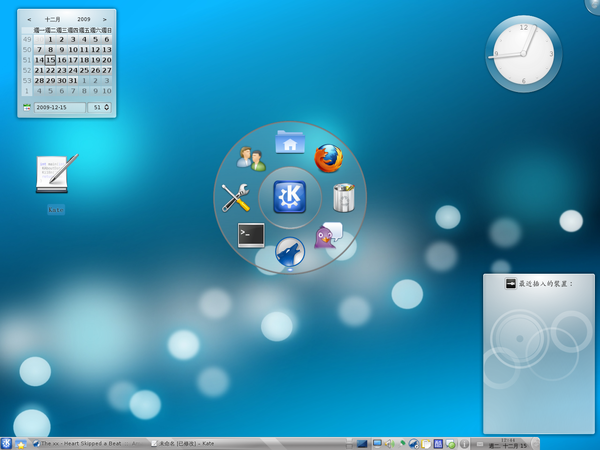Click the device notifier header text

pyautogui.click(x=545, y=284)
